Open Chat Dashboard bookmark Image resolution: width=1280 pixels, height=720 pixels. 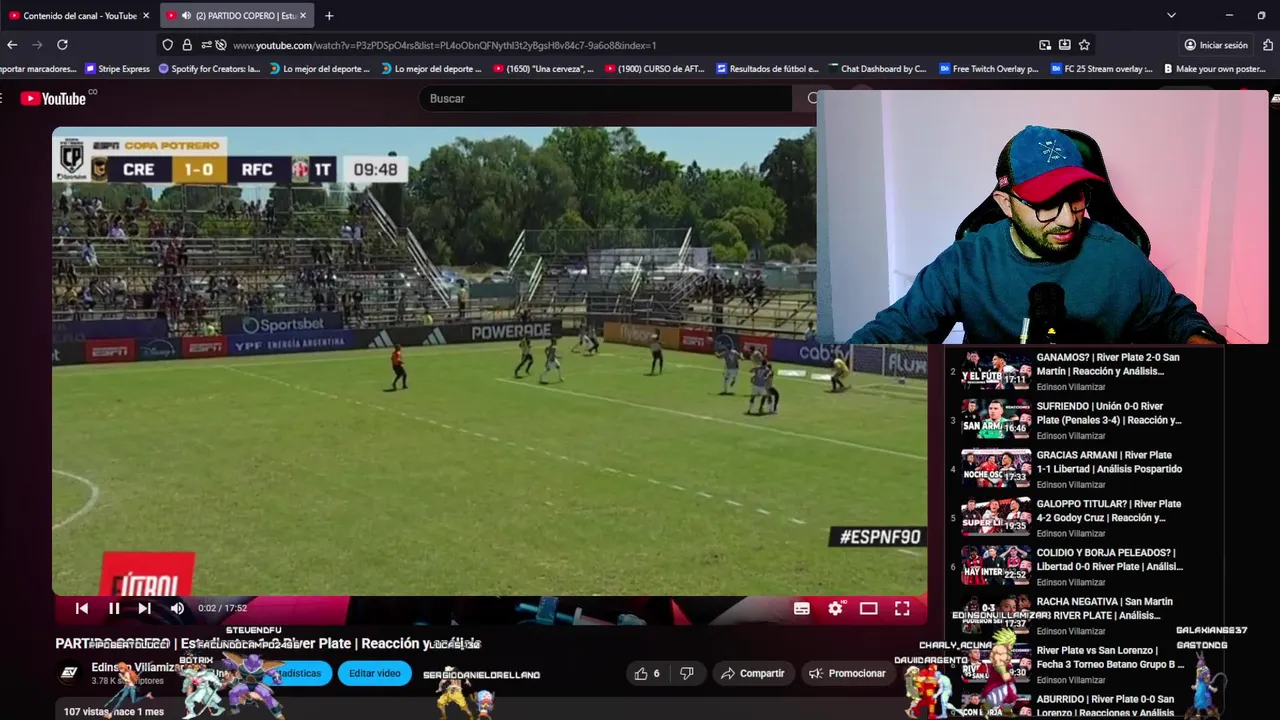pos(877,69)
